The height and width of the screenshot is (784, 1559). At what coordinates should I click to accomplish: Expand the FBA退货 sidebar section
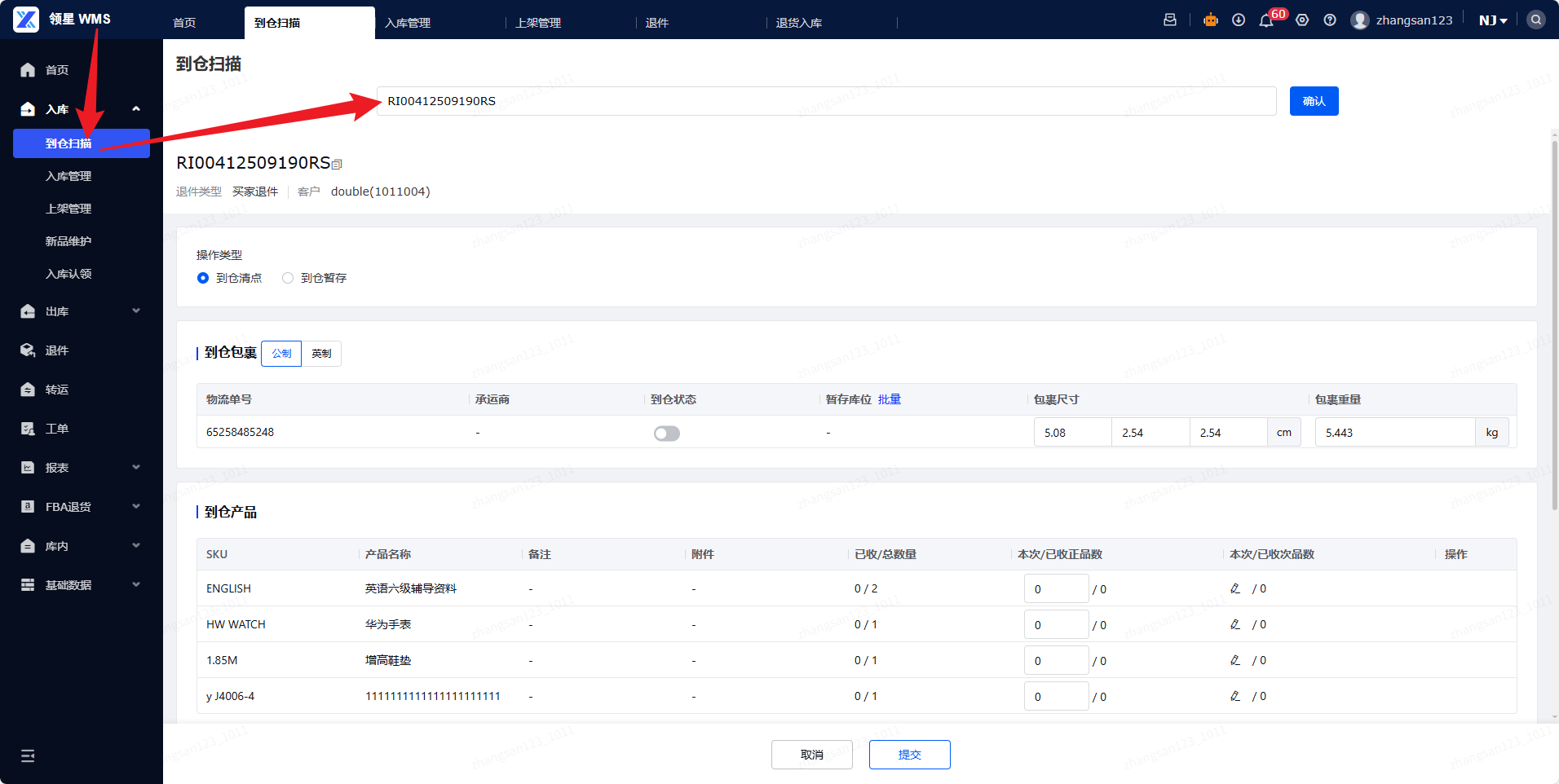click(x=82, y=507)
